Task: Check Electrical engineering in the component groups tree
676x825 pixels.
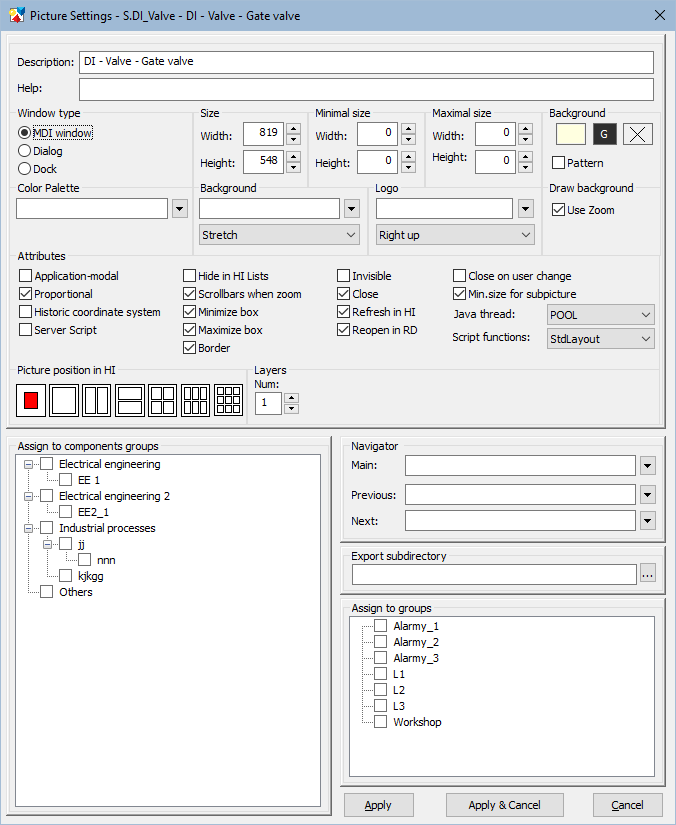Action: click(46, 464)
